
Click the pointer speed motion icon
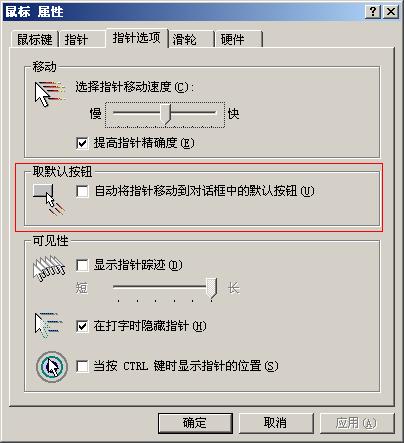tap(50, 94)
